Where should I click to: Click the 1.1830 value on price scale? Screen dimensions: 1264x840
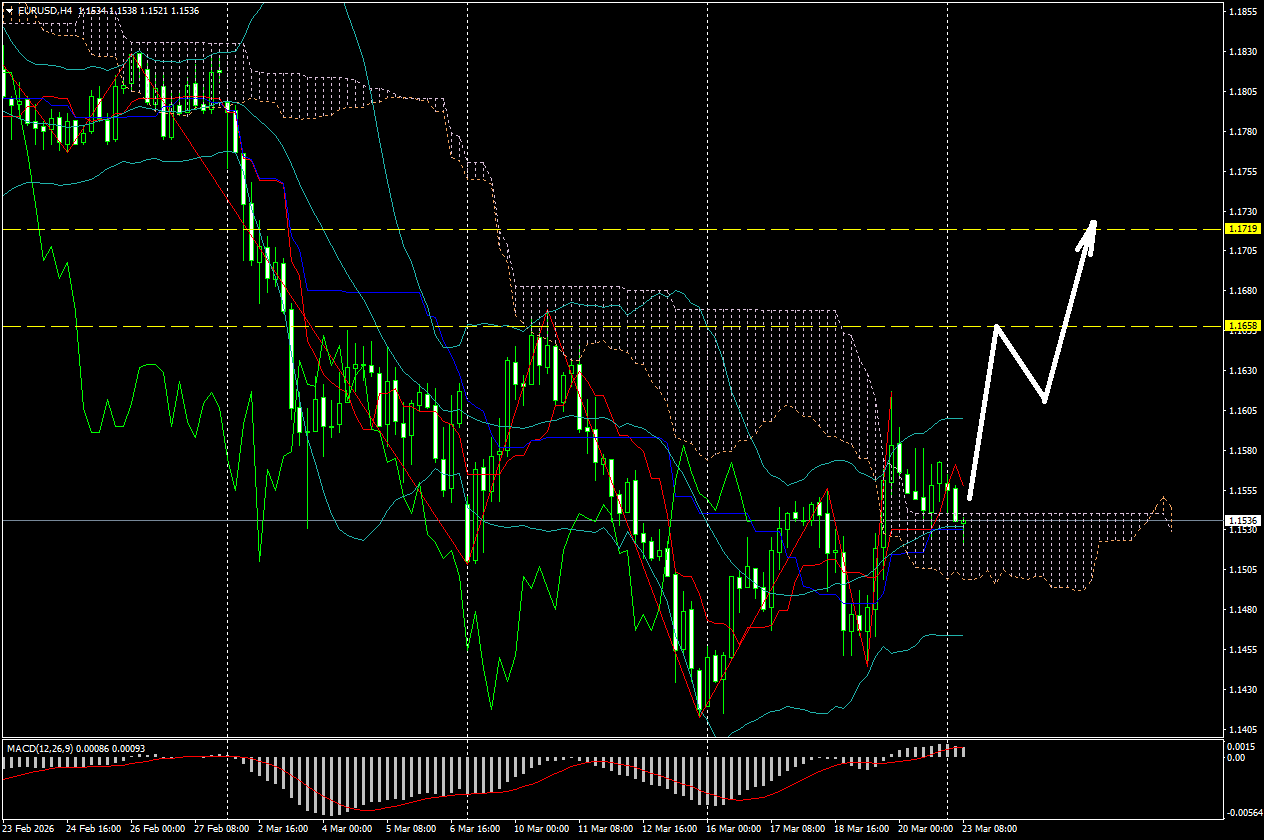(x=1243, y=52)
